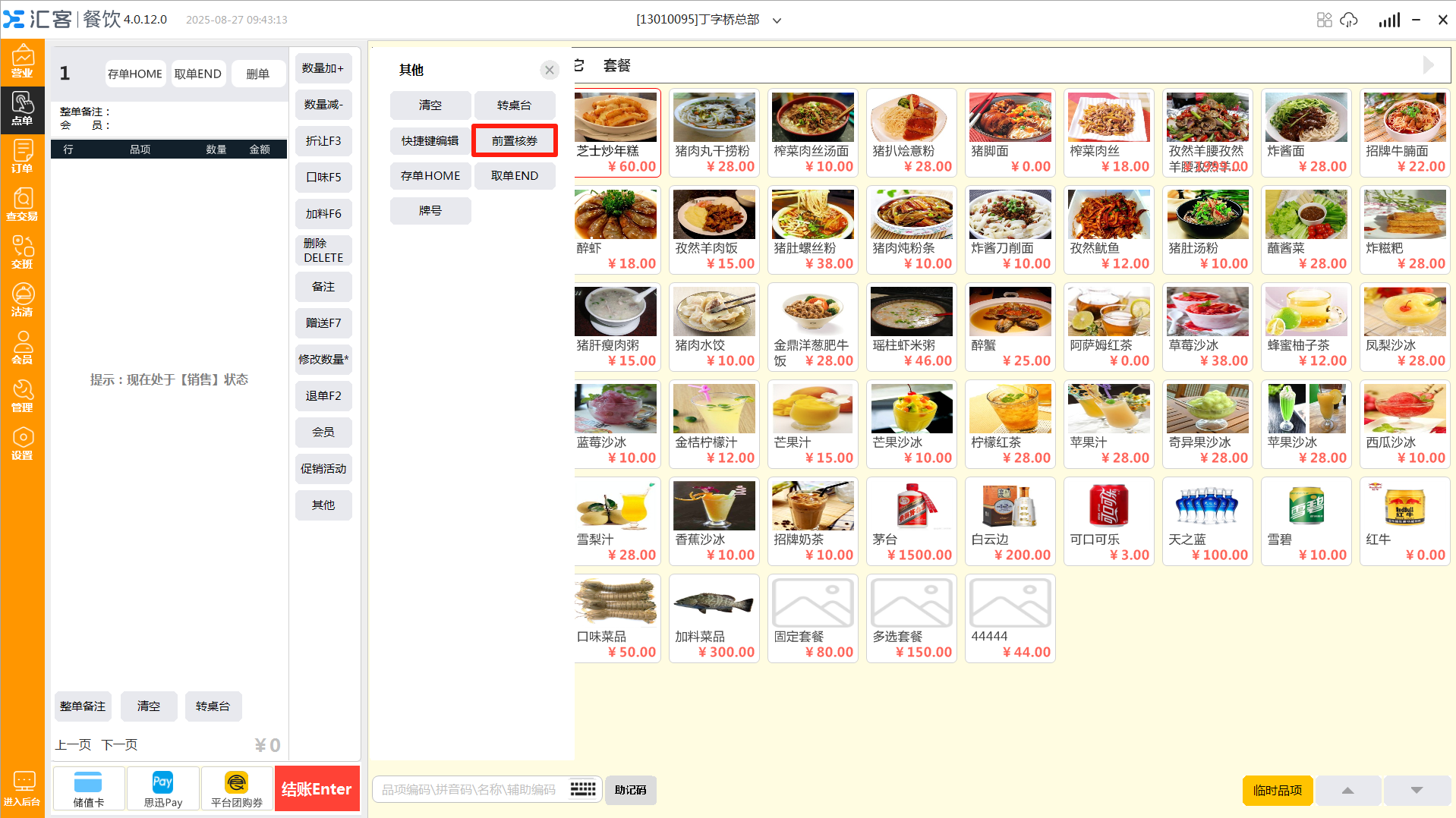Screen dimensions: 1456x818
Task: Open the on-screen keyboard icon in search box
Action: pyautogui.click(x=583, y=789)
